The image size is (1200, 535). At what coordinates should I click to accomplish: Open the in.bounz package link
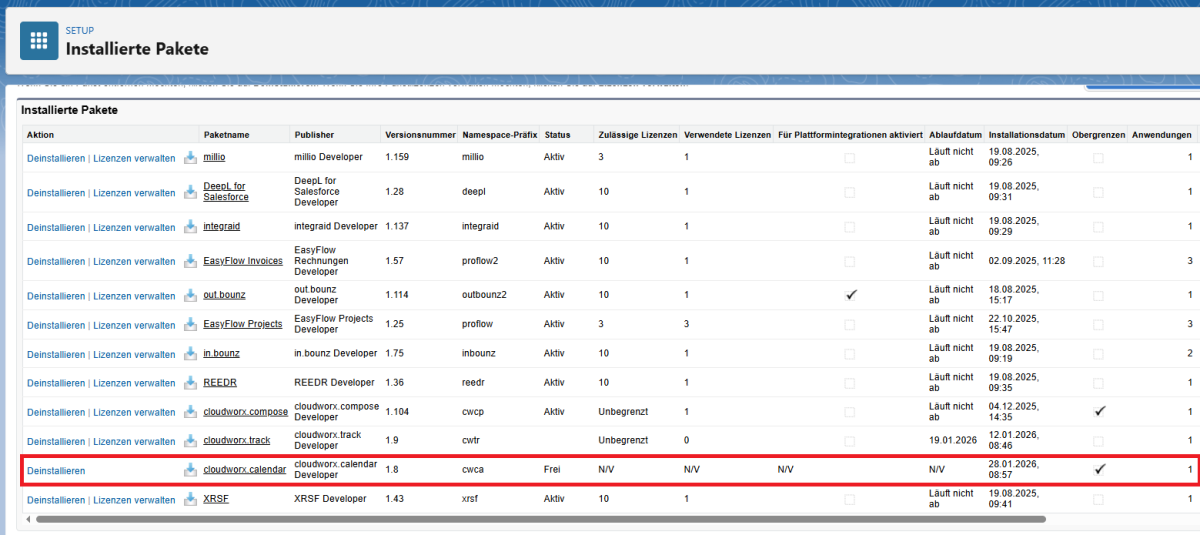pos(221,353)
